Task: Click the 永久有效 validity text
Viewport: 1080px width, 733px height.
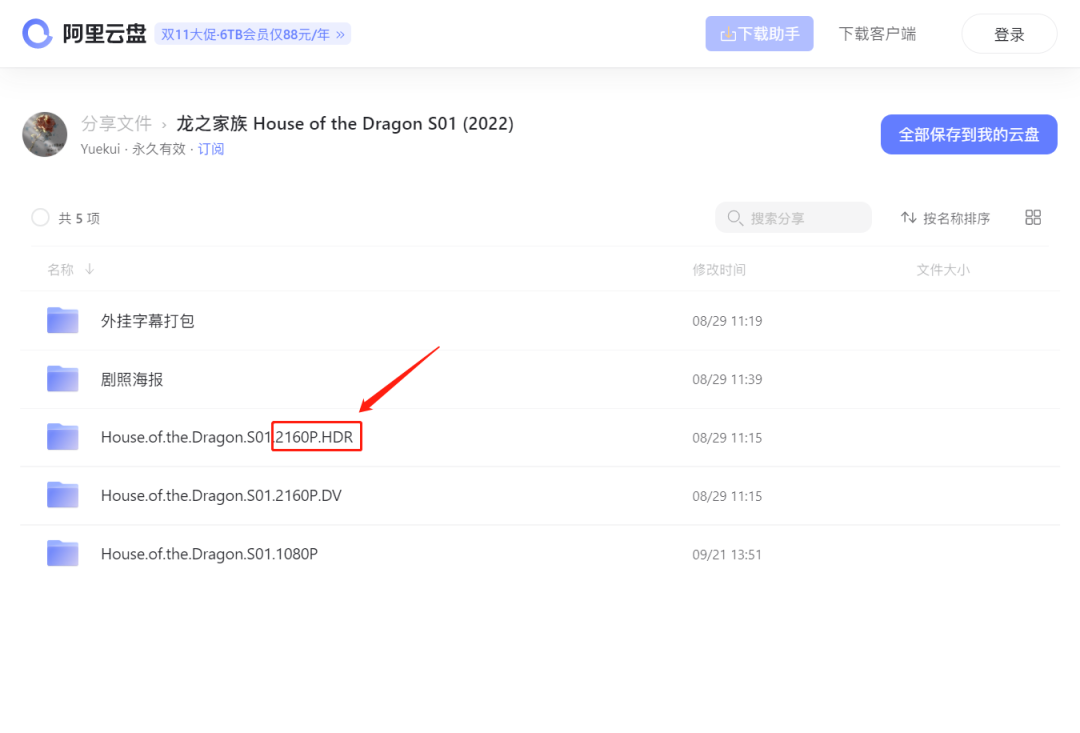Action: click(x=159, y=149)
